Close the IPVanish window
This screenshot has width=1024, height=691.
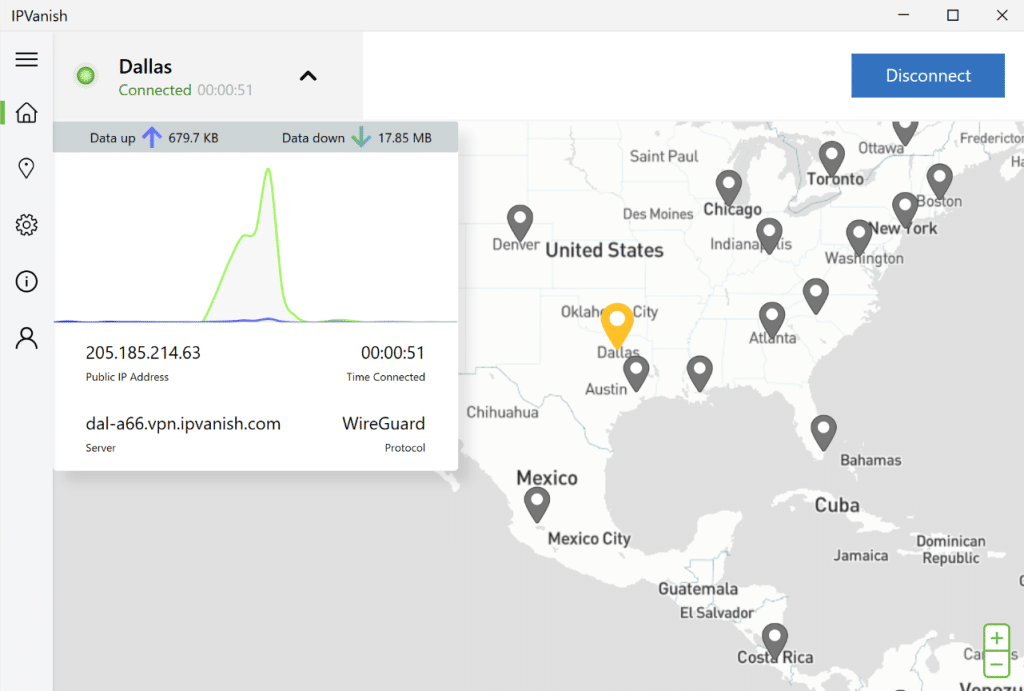[x=1002, y=15]
